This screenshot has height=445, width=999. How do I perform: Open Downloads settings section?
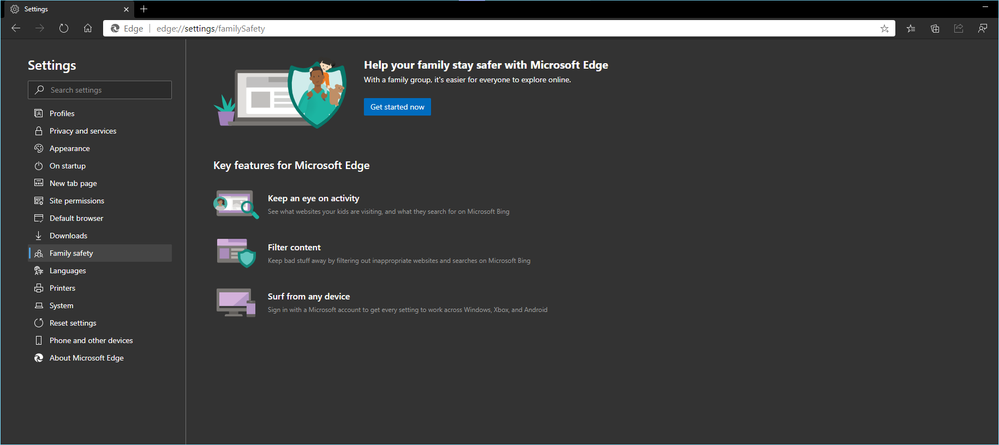tap(100, 236)
